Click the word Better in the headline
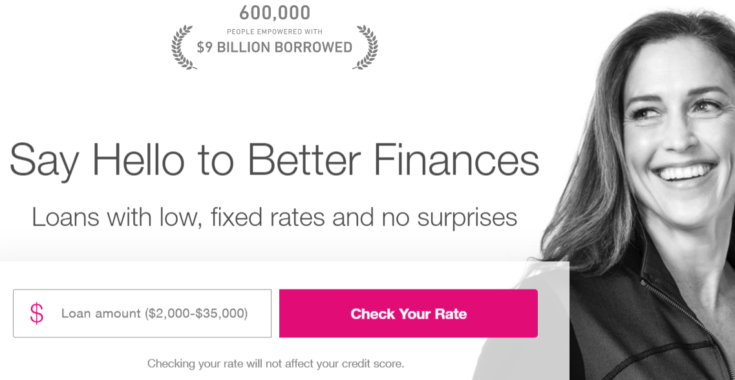This screenshot has width=735, height=380. (x=304, y=158)
